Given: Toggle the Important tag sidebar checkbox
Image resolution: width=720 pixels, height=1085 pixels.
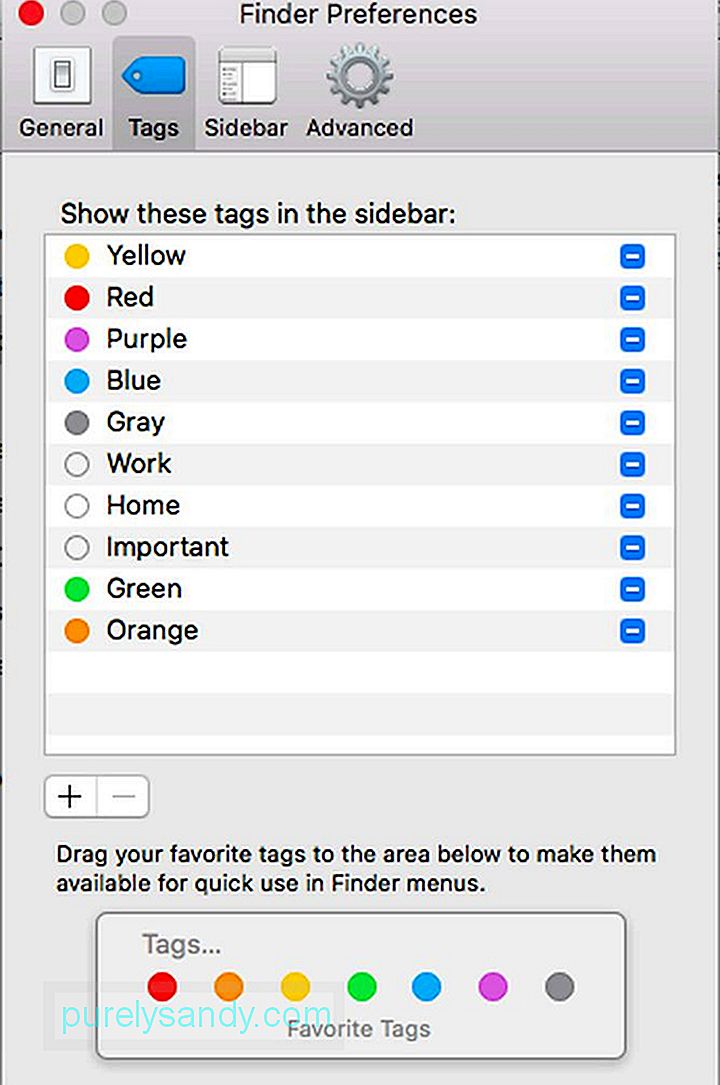Looking at the screenshot, I should (632, 547).
